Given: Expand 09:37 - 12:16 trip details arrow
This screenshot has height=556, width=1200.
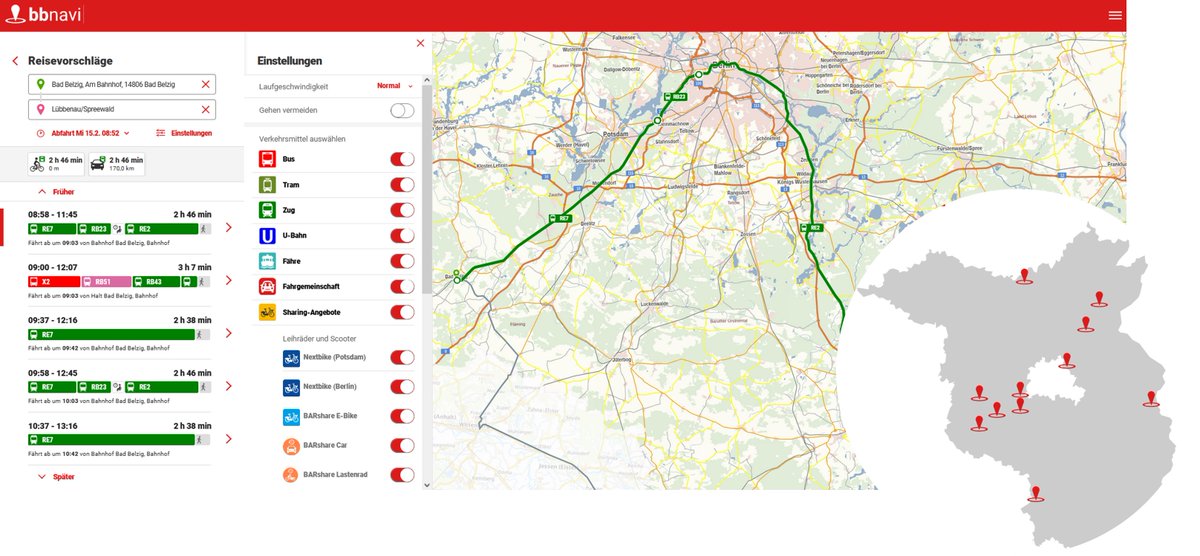Looking at the screenshot, I should point(228,334).
